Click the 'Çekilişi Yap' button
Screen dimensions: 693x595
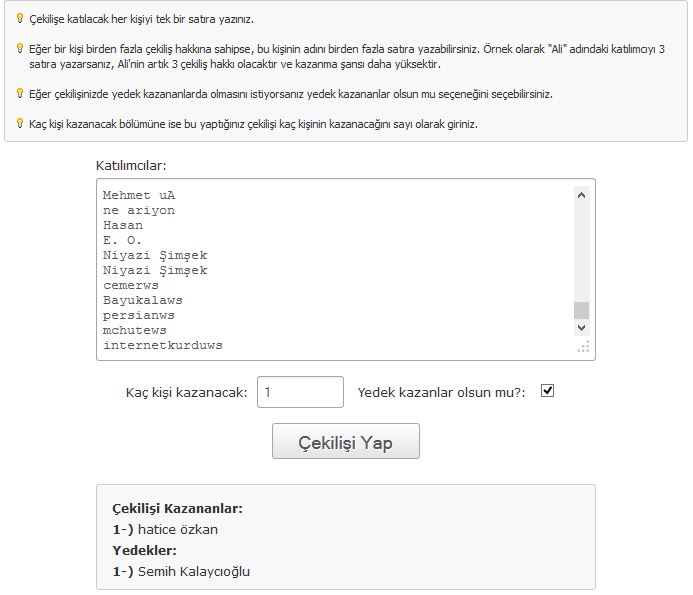pyautogui.click(x=346, y=441)
